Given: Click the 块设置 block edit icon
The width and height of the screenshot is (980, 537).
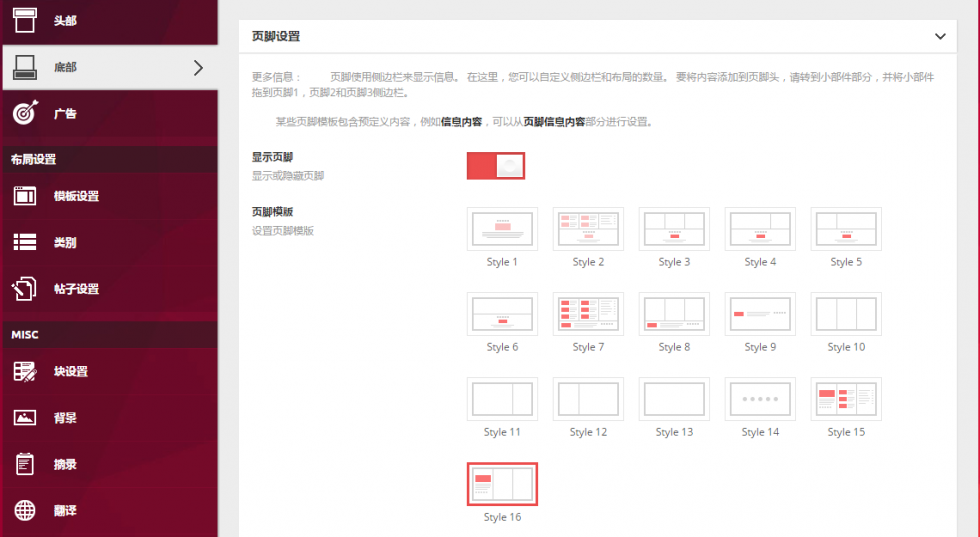Looking at the screenshot, I should click(x=25, y=371).
